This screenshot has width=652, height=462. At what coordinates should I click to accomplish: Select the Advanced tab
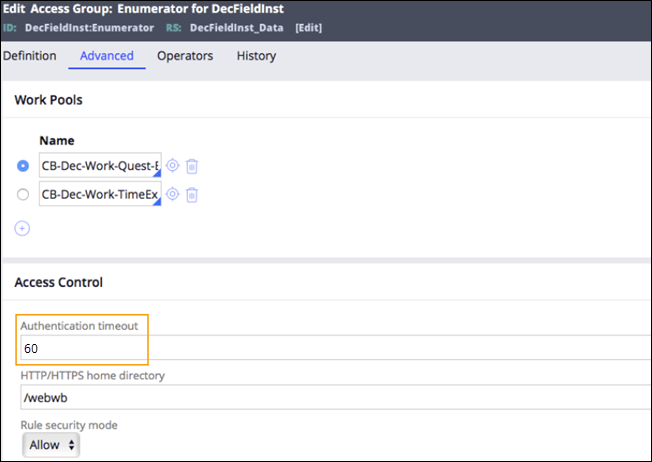click(x=107, y=56)
